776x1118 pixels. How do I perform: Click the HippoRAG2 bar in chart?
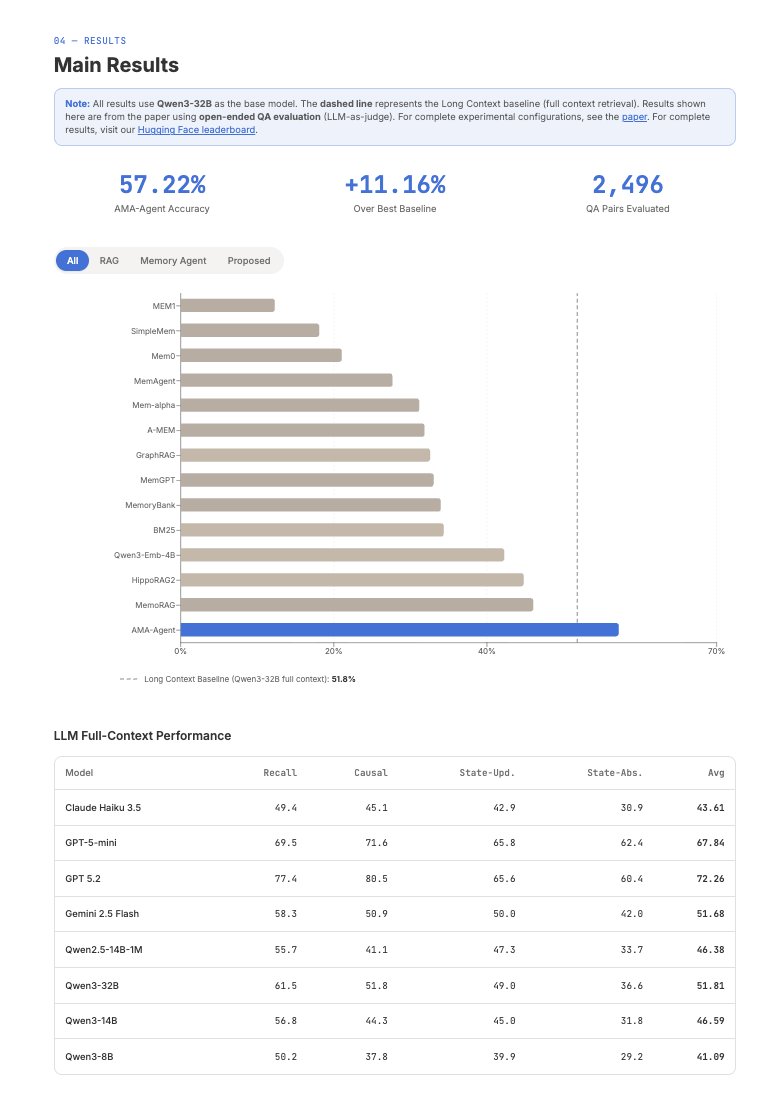pos(352,580)
